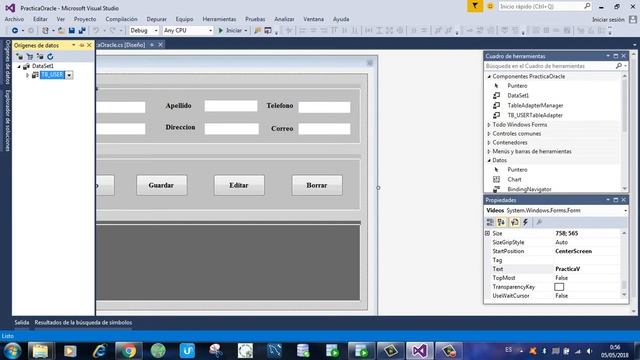Select DataSet1 component in toolbox
640x360 pixels.
pyautogui.click(x=518, y=96)
